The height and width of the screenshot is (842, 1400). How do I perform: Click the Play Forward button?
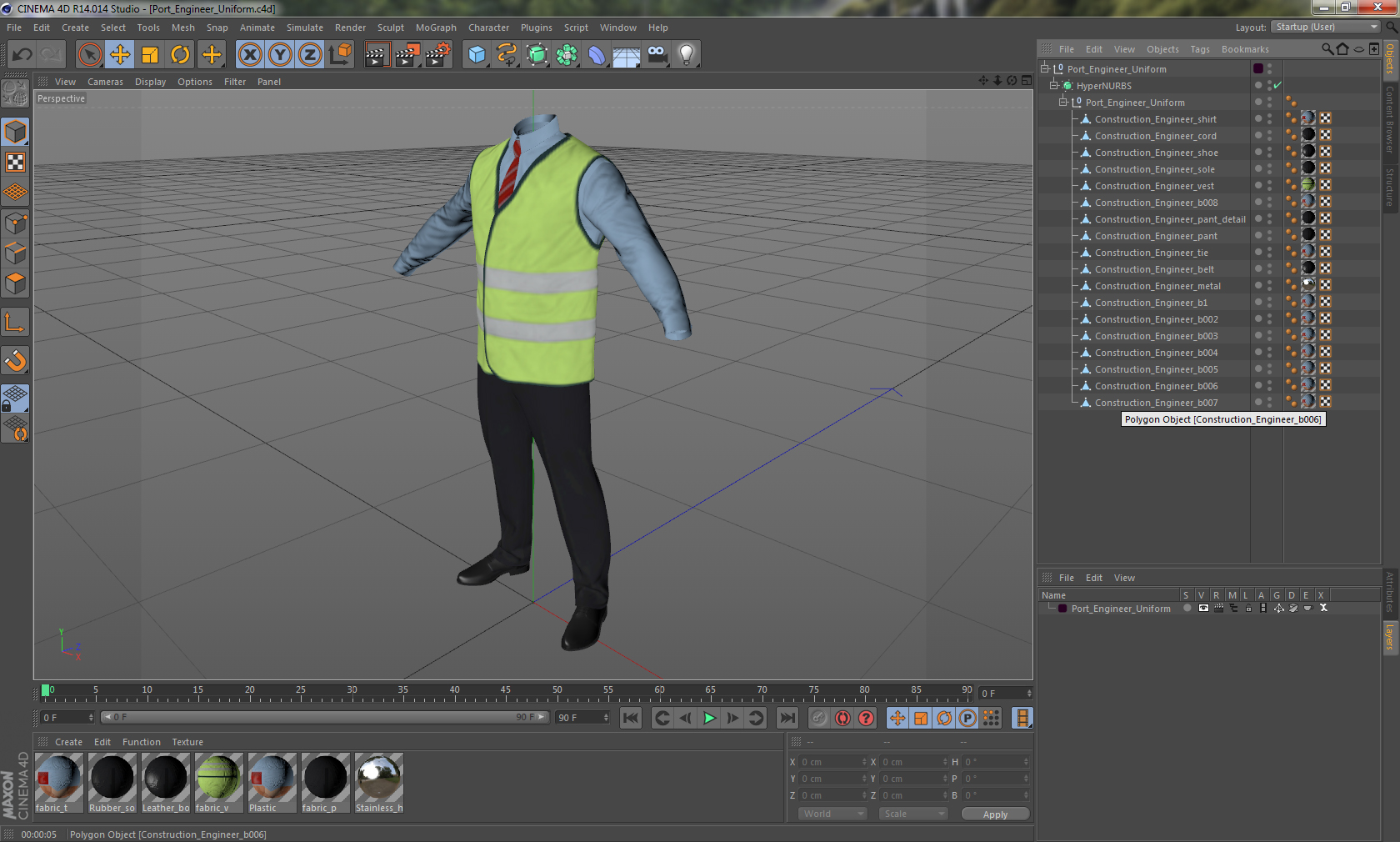(x=709, y=718)
